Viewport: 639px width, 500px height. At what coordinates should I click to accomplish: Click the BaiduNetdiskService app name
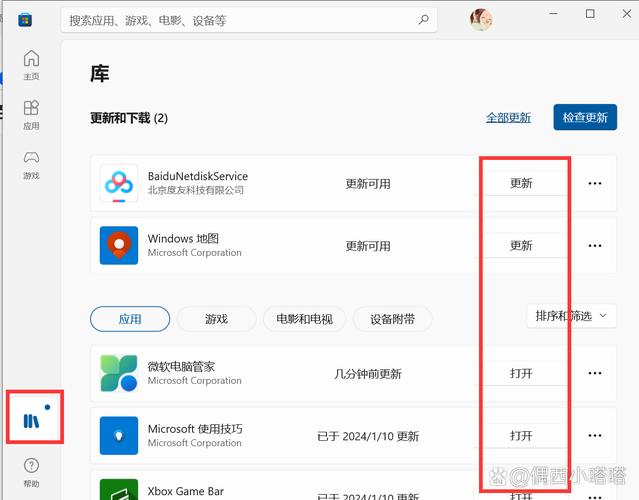click(x=198, y=176)
